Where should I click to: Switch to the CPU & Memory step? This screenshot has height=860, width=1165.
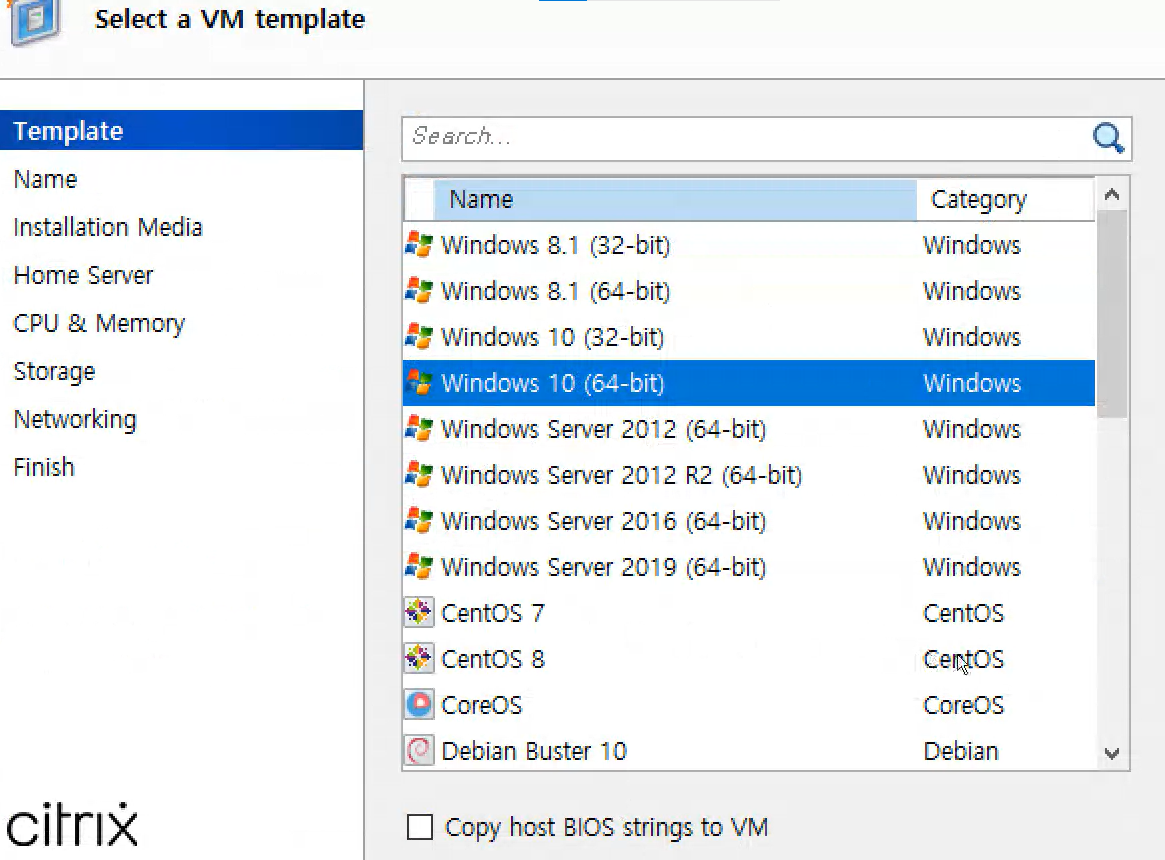click(99, 323)
